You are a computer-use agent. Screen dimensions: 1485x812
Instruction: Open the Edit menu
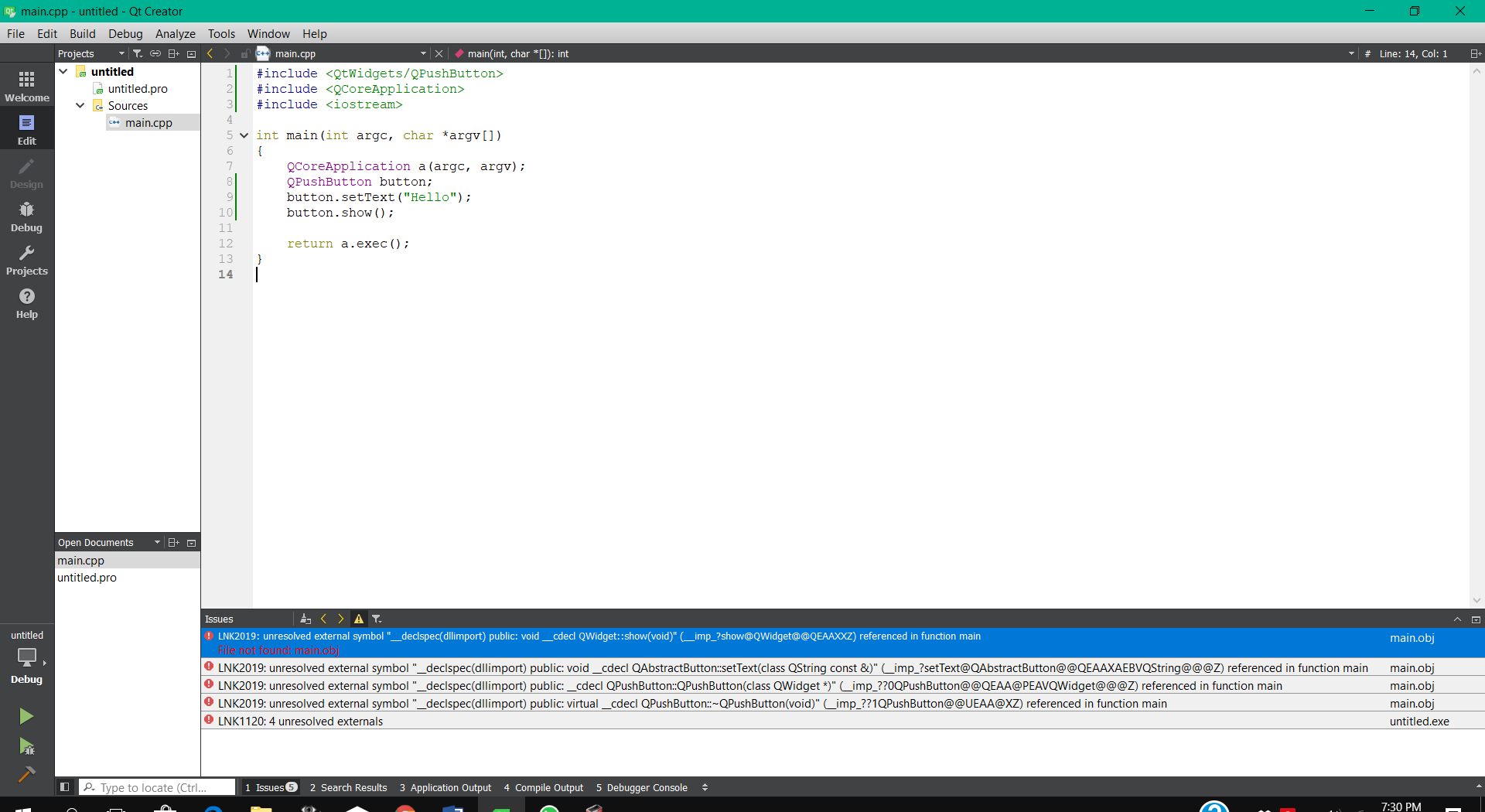pyautogui.click(x=47, y=33)
